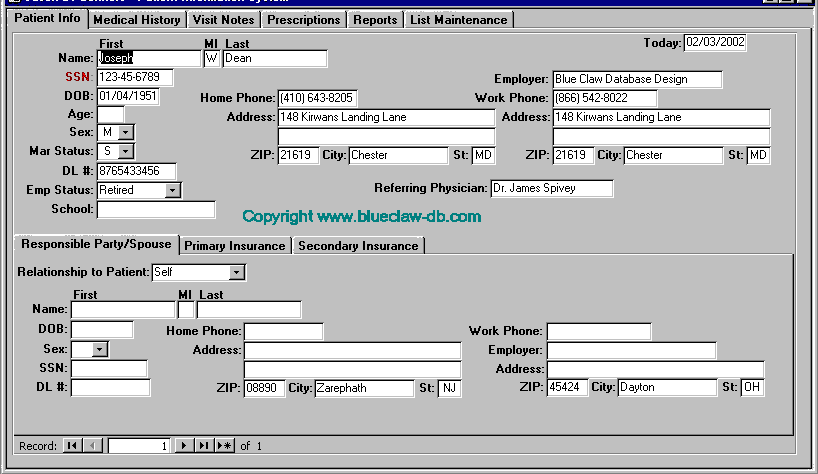Click the home Address line one field
The height and width of the screenshot is (474, 818).
coord(387,117)
